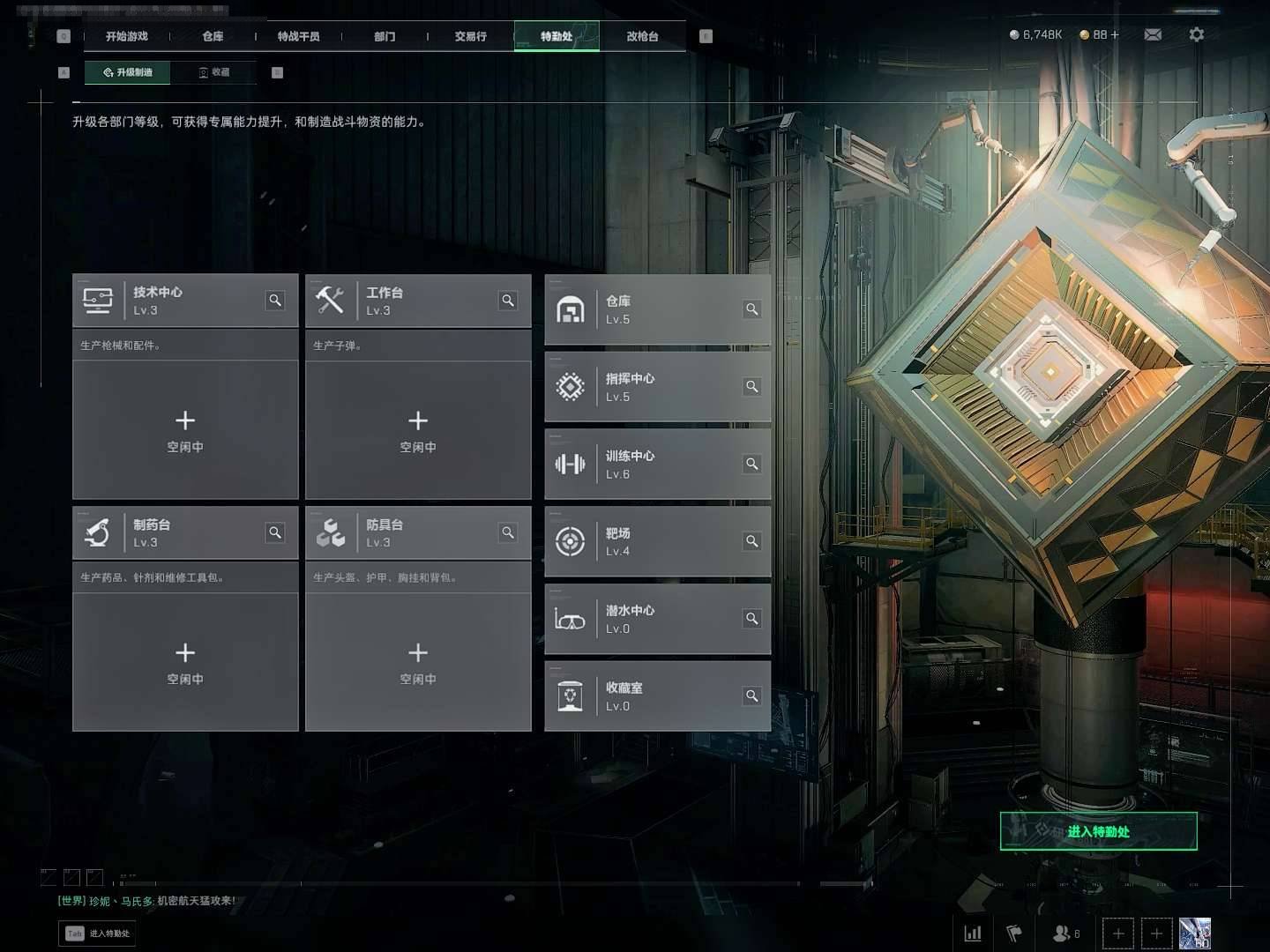Click the 靶场 target icon
This screenshot has width=1270, height=952.
coord(571,541)
